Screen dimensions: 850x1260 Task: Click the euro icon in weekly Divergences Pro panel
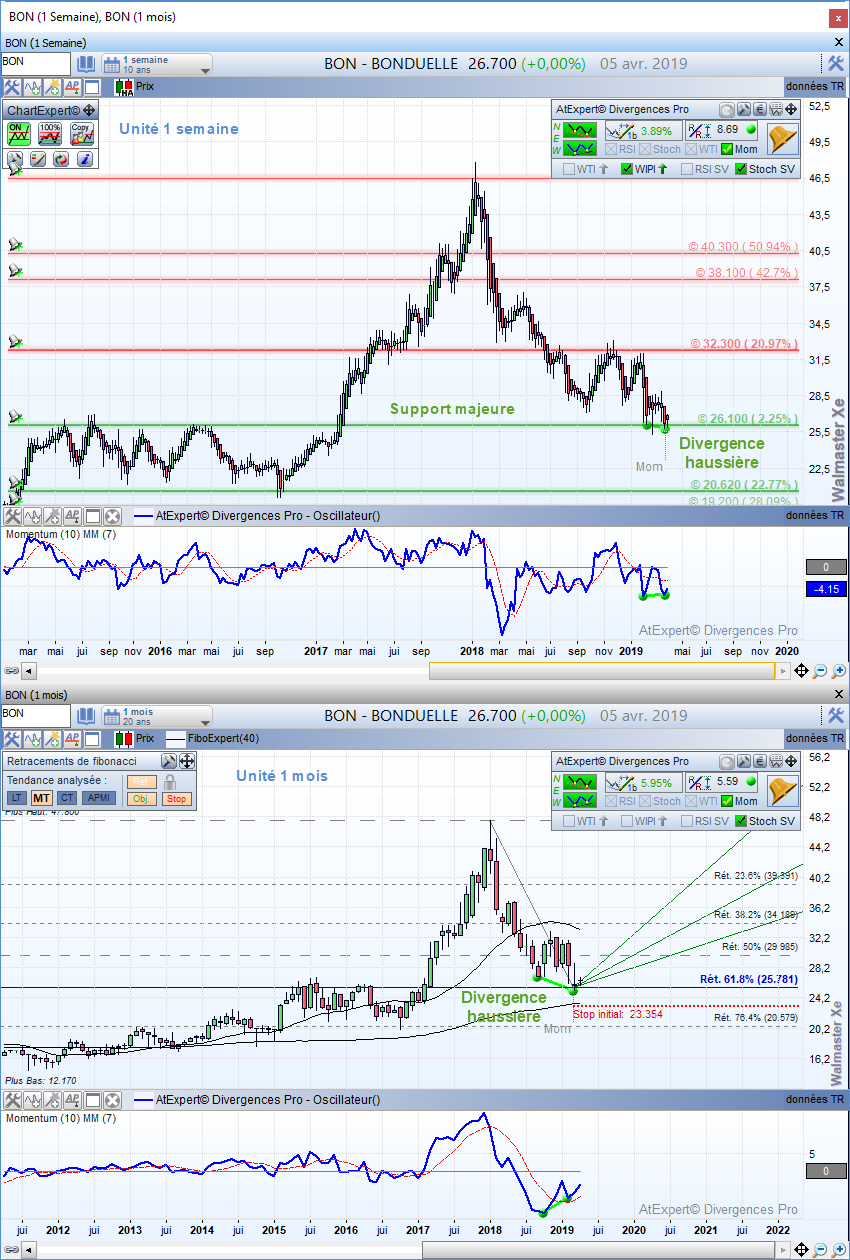[760, 110]
